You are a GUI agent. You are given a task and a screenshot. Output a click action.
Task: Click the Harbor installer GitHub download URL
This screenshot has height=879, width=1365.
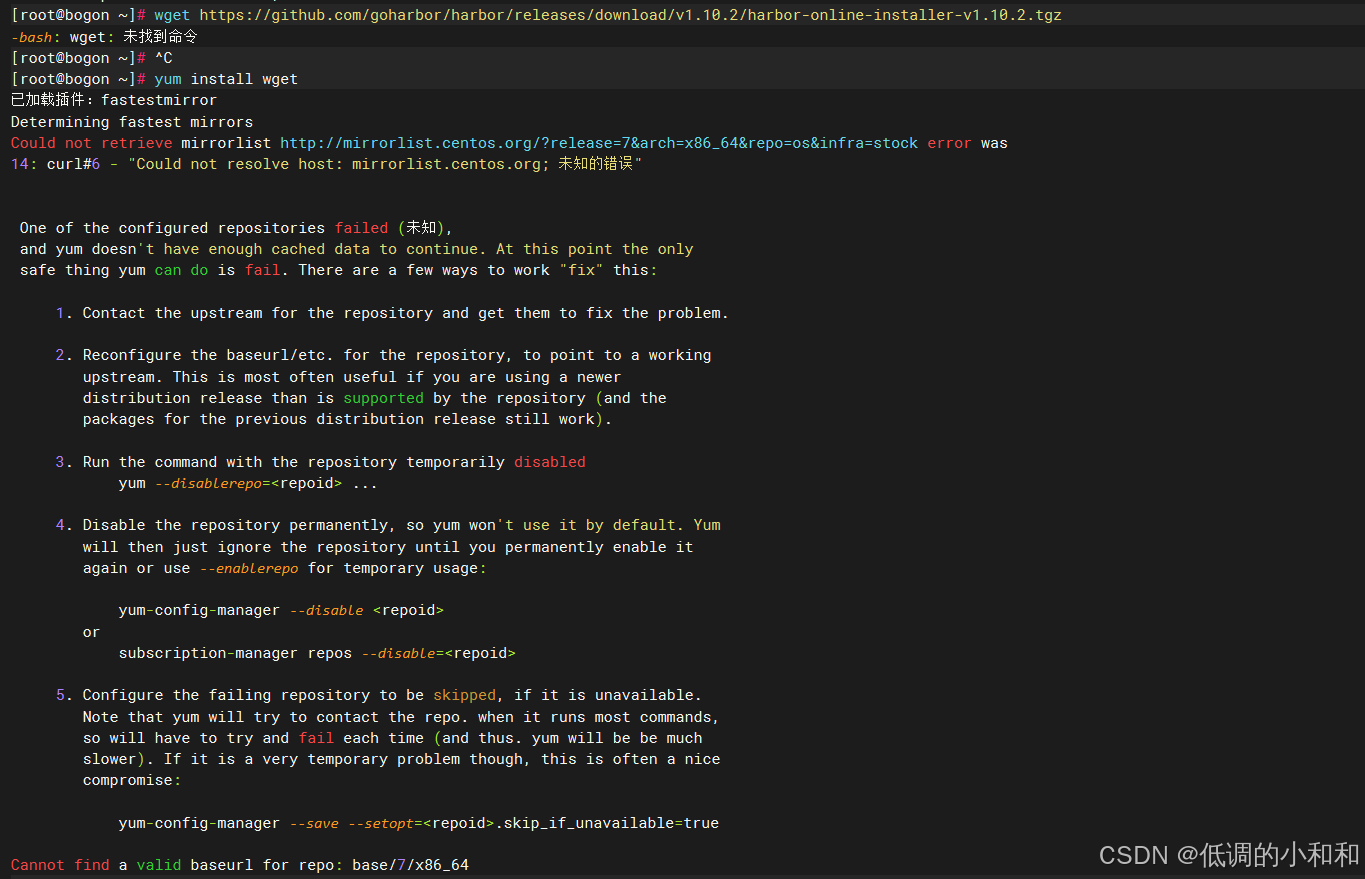tap(630, 15)
